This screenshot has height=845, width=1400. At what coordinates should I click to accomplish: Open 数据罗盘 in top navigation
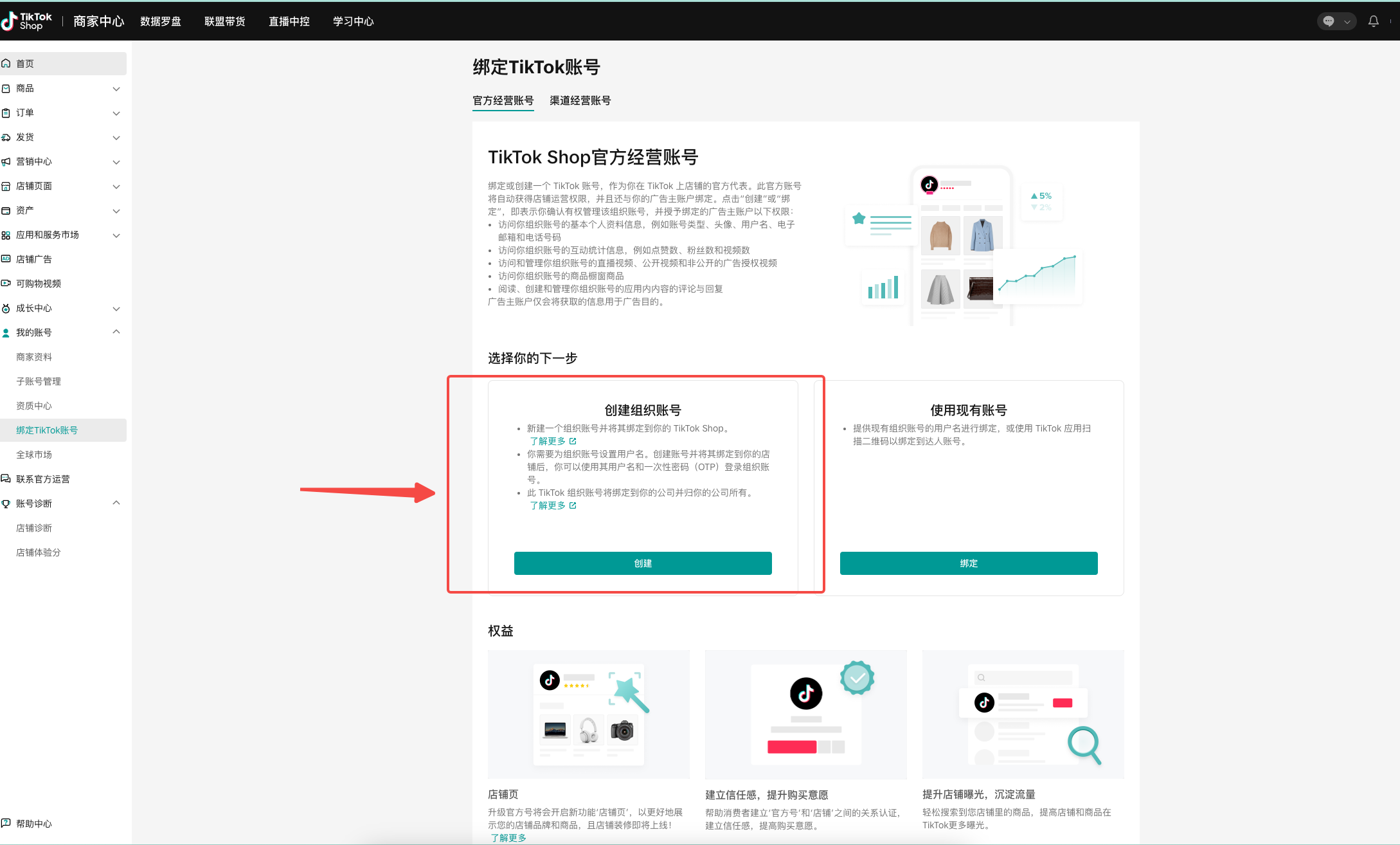[x=161, y=21]
